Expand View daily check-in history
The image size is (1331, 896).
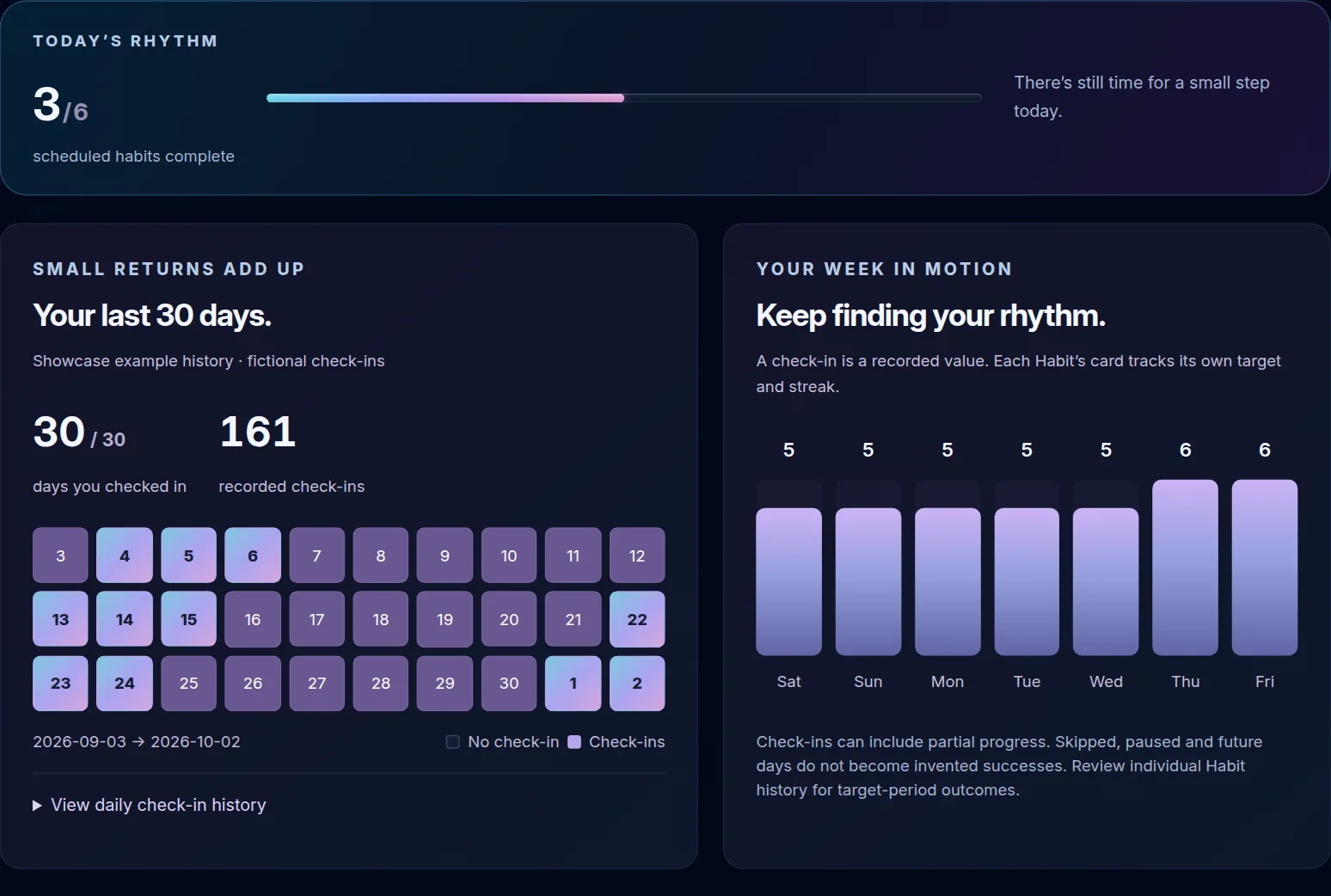(x=150, y=805)
